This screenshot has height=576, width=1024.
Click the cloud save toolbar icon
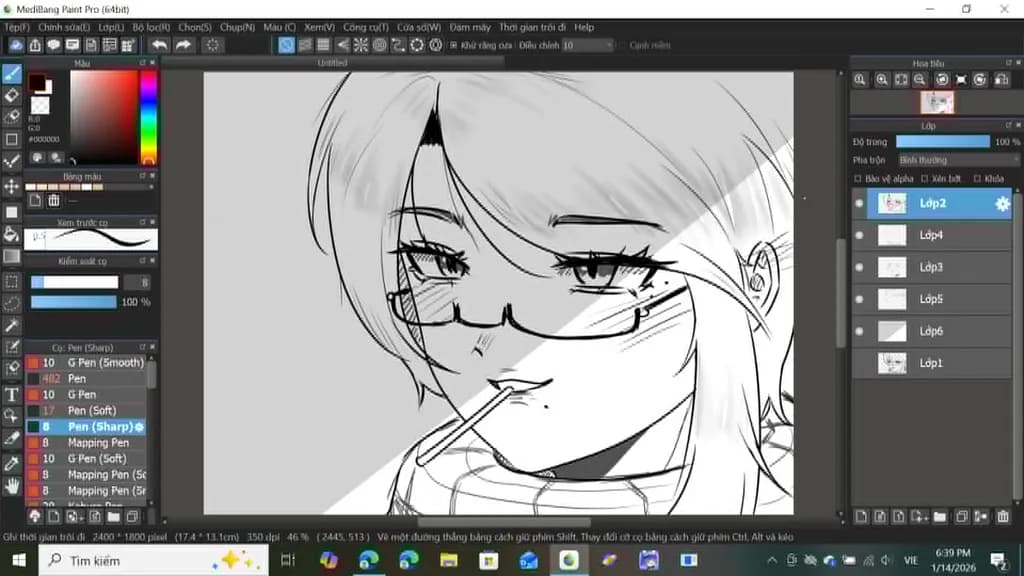pos(16,45)
